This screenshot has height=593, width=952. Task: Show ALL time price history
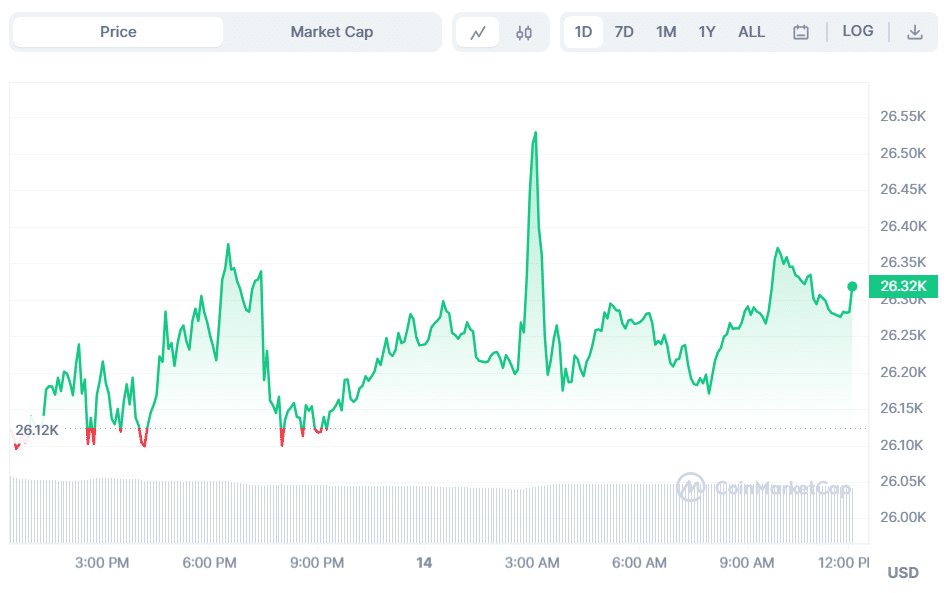click(x=751, y=32)
